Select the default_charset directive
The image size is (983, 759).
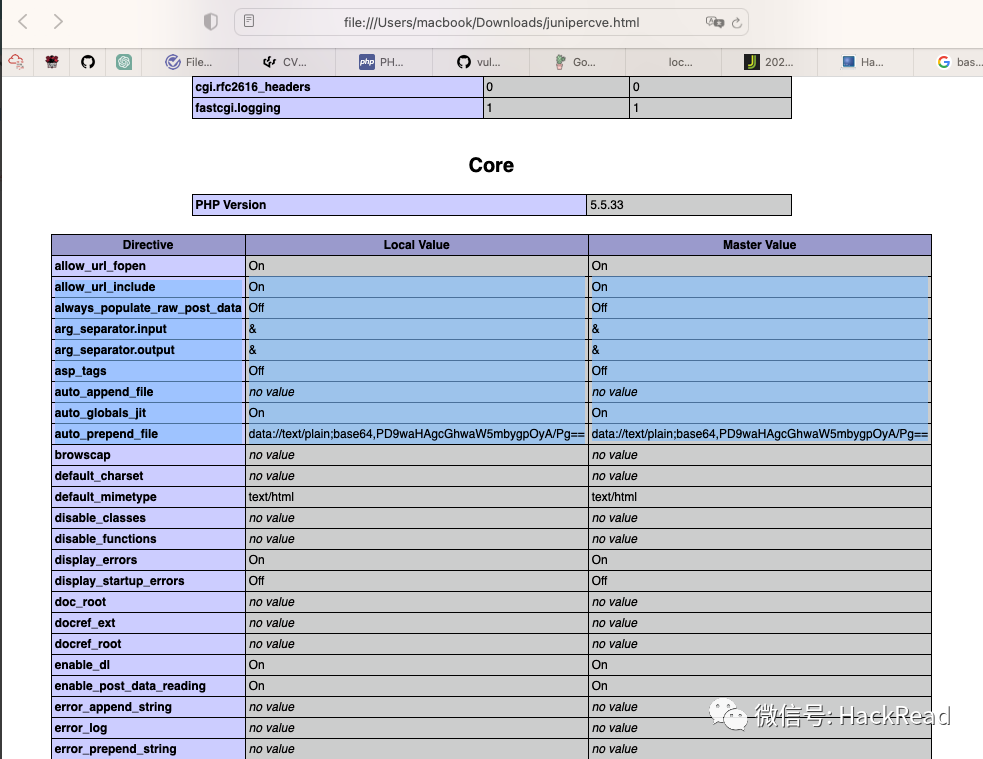99,476
